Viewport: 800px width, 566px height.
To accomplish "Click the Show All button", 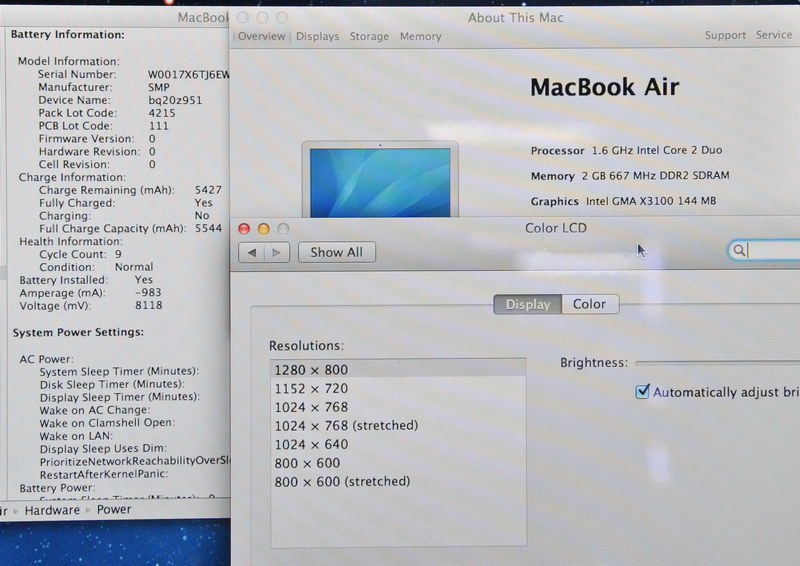I will click(x=337, y=252).
